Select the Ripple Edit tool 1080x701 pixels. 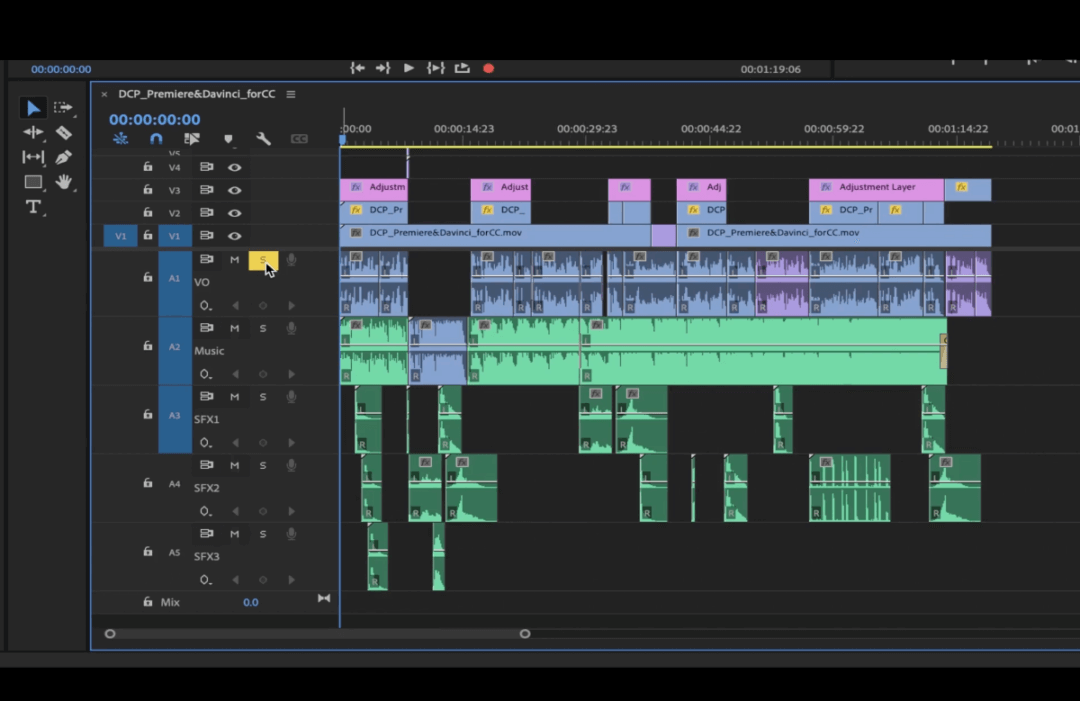(33, 132)
